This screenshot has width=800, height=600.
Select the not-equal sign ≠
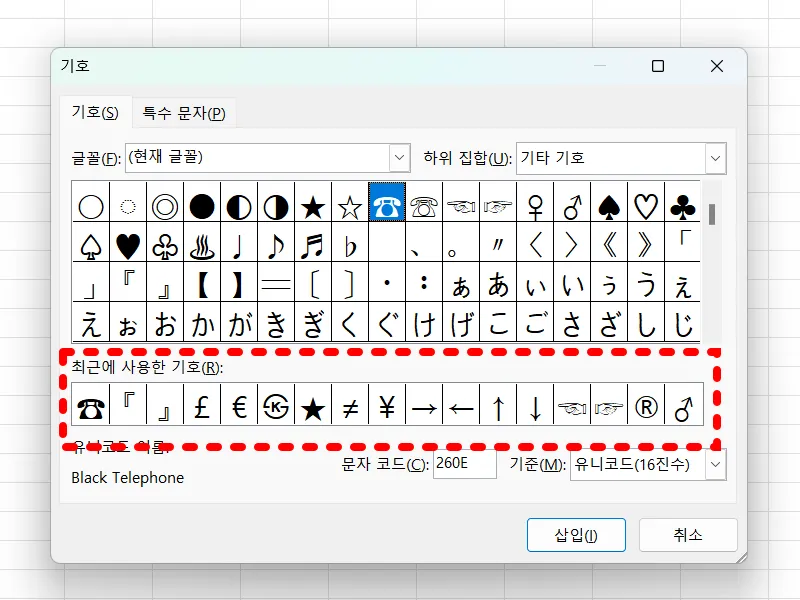(350, 404)
